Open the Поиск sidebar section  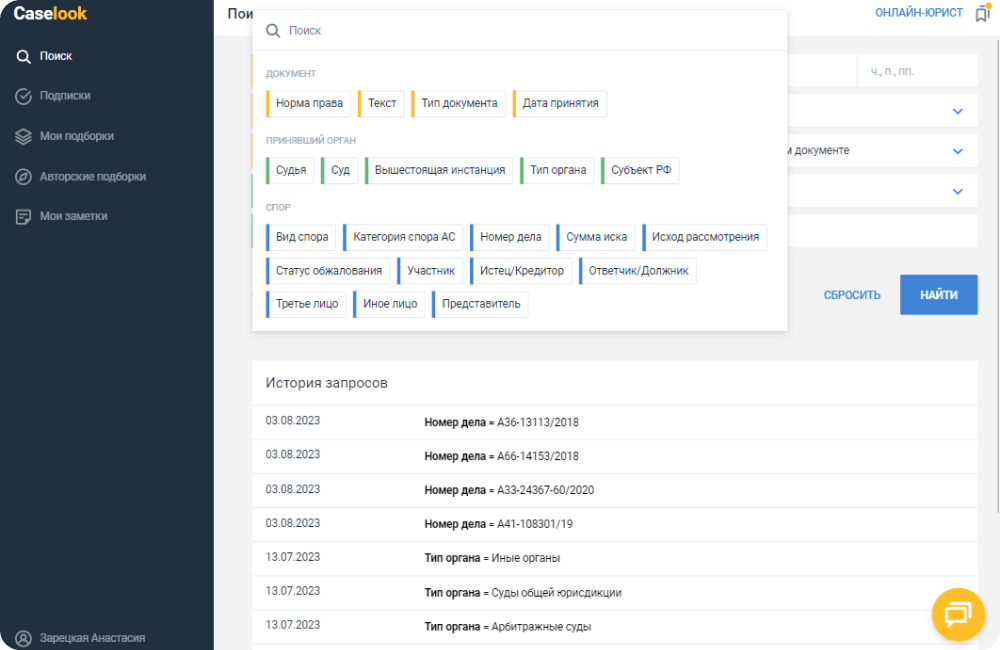pyautogui.click(x=56, y=56)
